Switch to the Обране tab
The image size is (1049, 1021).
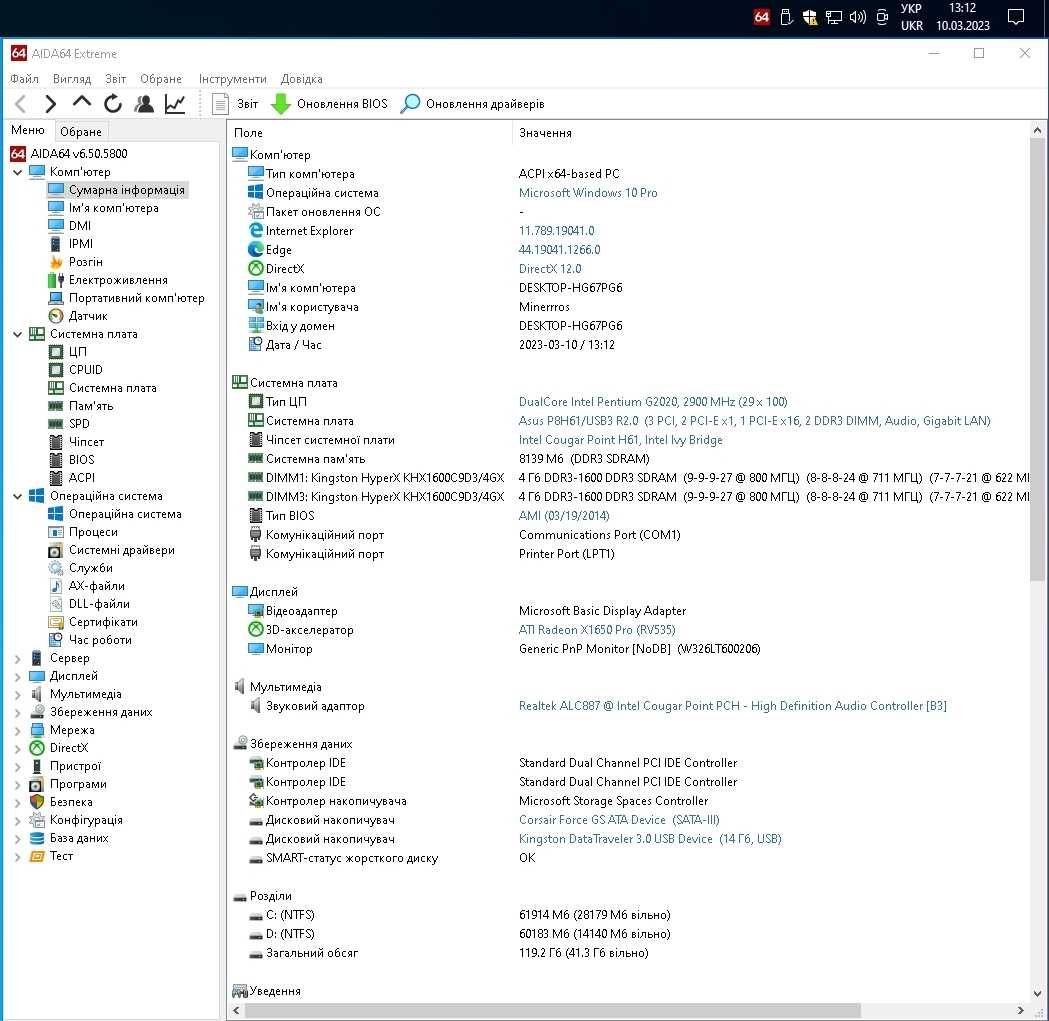[80, 132]
